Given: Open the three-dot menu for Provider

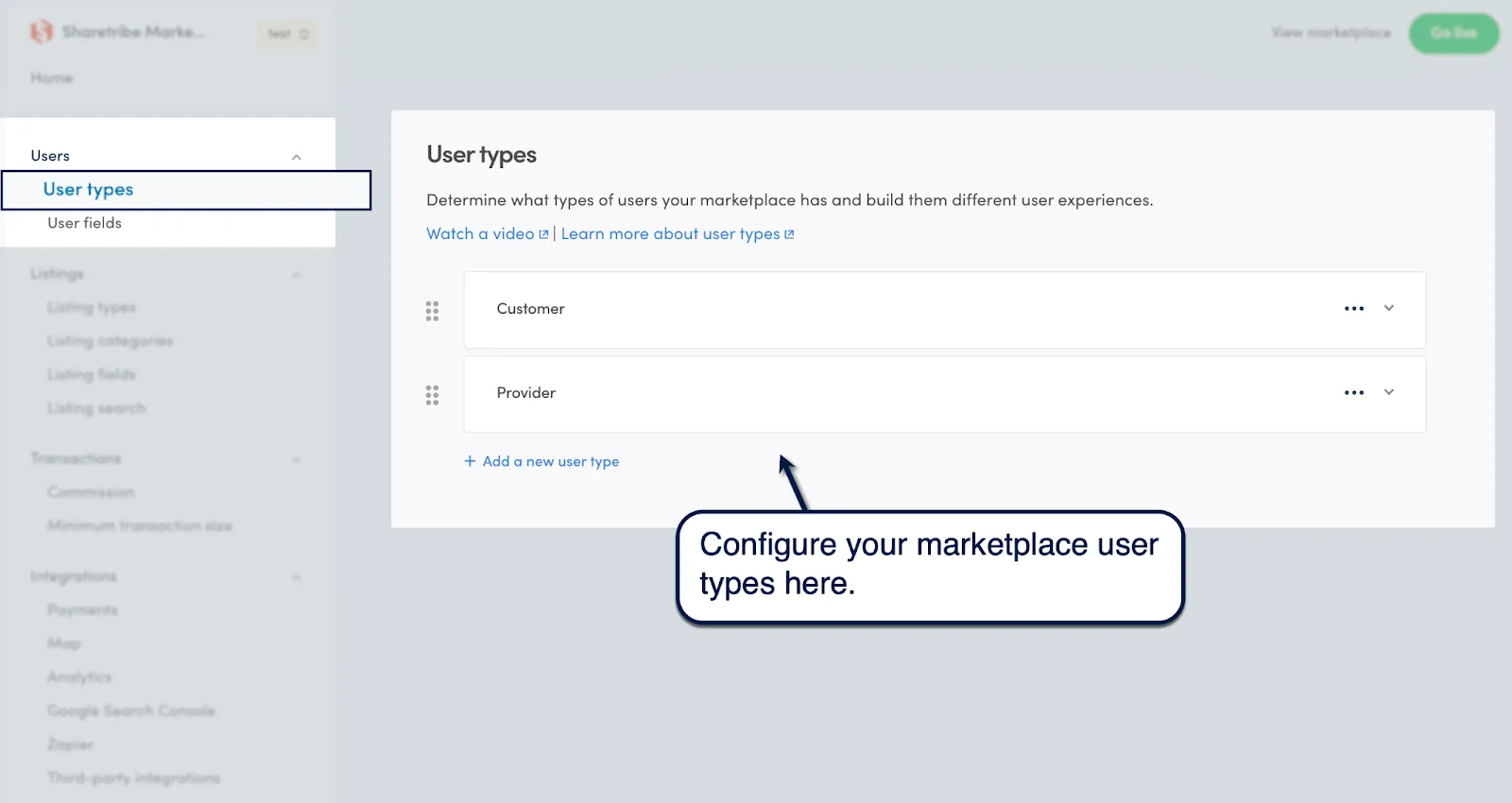Looking at the screenshot, I should tap(1354, 393).
